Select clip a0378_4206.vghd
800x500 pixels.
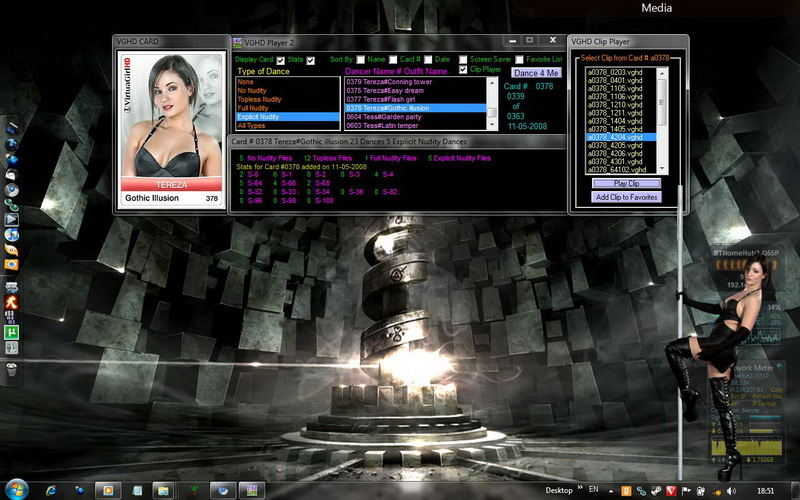click(621, 154)
